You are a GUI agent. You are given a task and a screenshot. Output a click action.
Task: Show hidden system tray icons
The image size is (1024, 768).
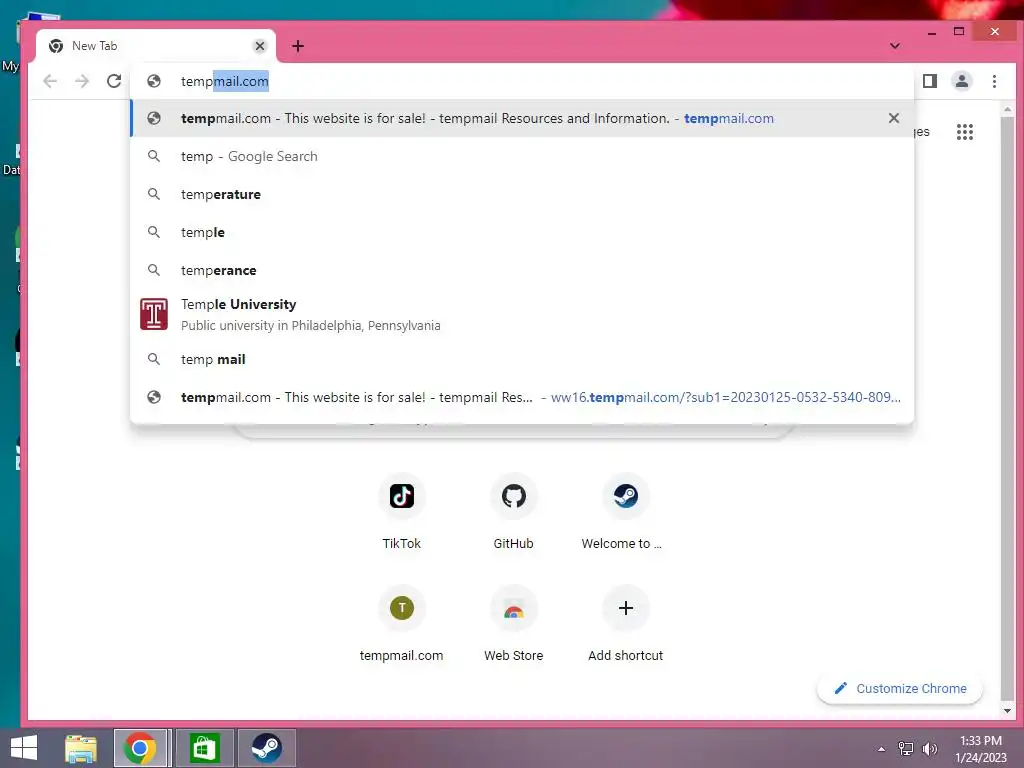pyautogui.click(x=882, y=749)
